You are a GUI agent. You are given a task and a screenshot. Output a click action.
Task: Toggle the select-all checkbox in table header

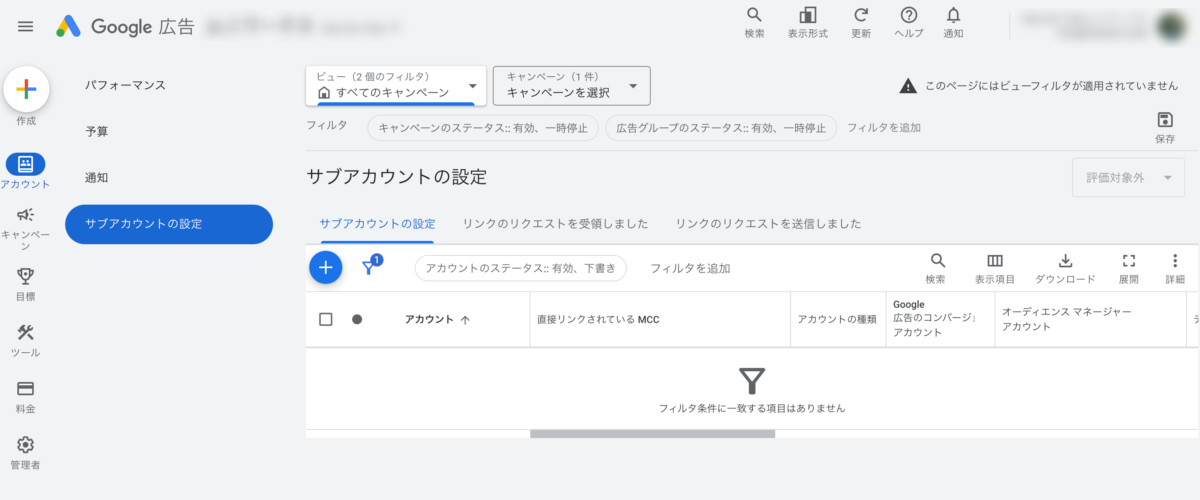[326, 320]
